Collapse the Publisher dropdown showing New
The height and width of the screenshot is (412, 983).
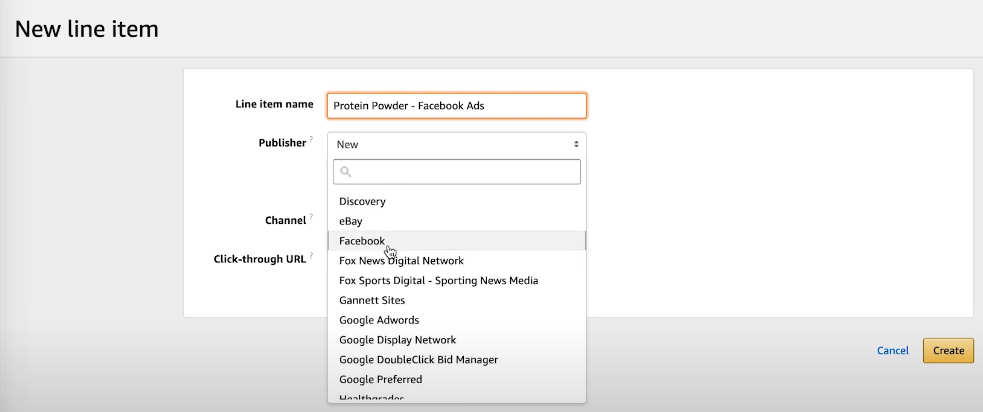pyautogui.click(x=456, y=144)
